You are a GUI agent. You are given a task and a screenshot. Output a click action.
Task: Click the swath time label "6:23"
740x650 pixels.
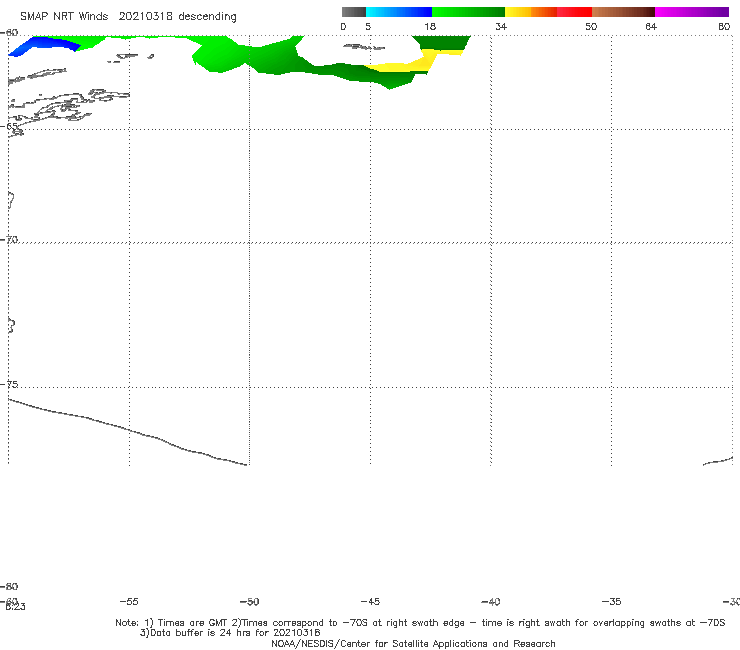click(15, 607)
